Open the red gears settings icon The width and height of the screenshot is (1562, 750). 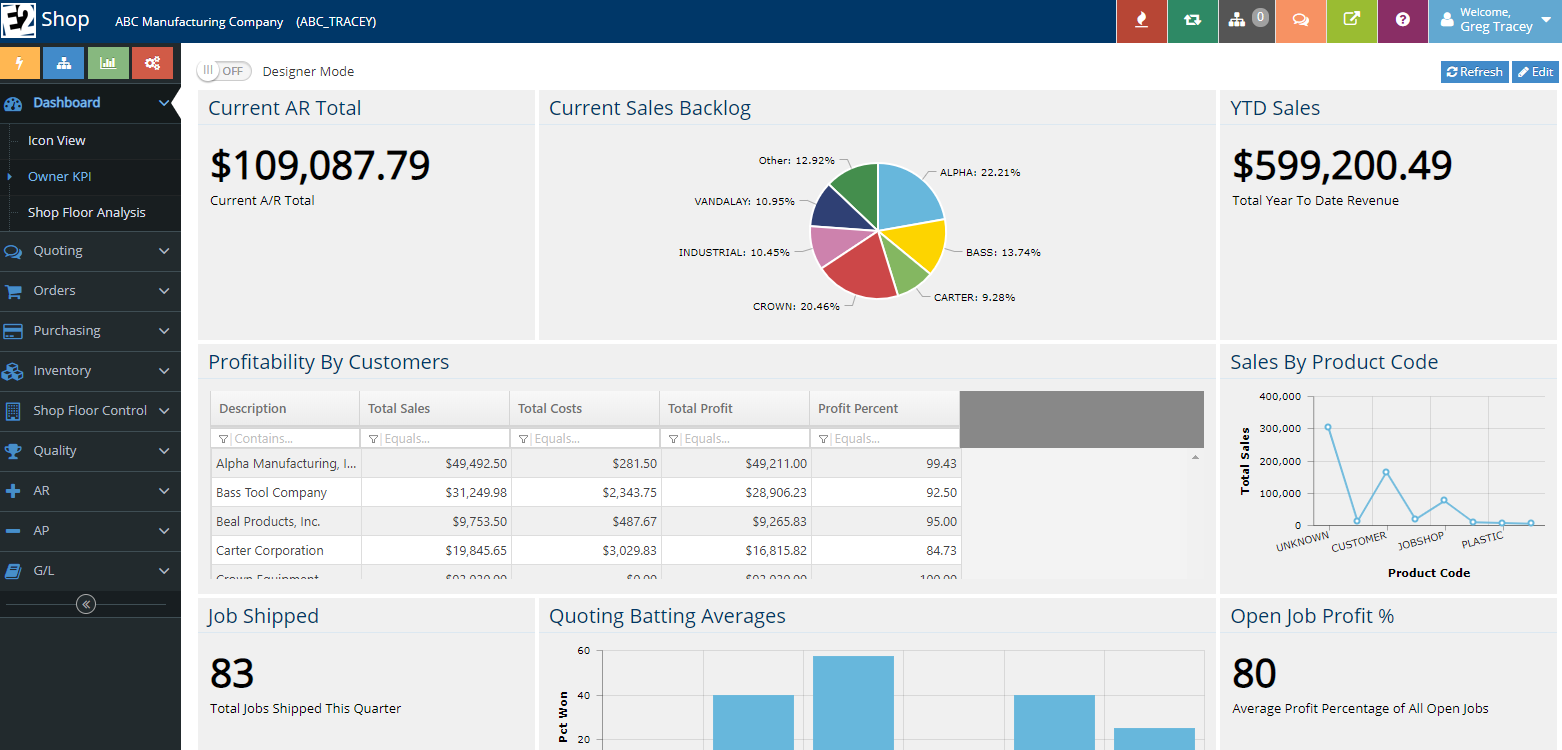(x=152, y=62)
